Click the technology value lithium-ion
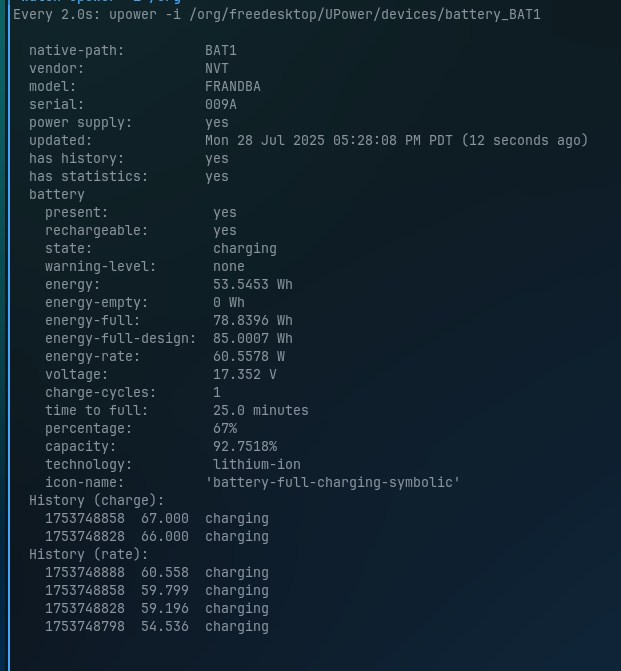This screenshot has height=671, width=621. pos(257,465)
